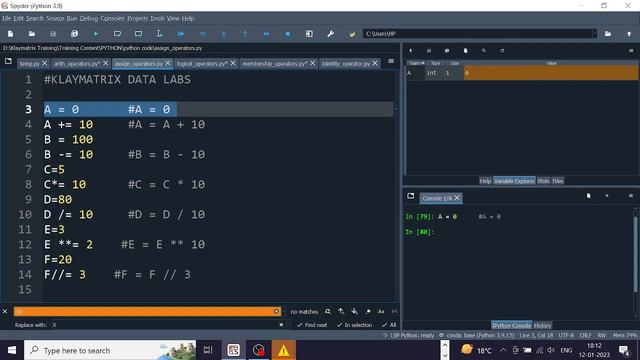Execute current debug line step
Image resolution: width=640 pixels, height=360 pixels.
202,34
